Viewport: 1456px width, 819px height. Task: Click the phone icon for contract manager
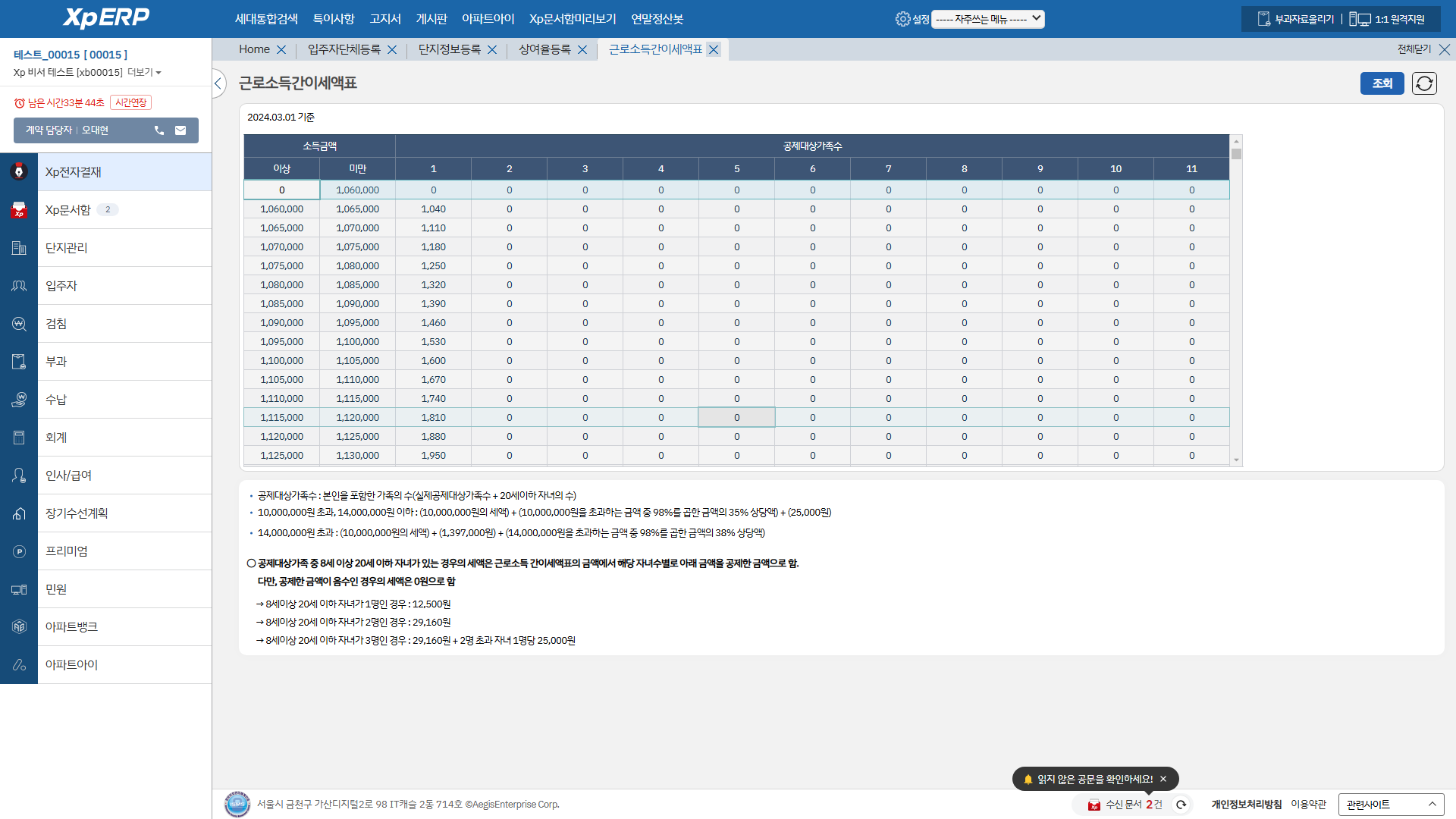[x=159, y=130]
